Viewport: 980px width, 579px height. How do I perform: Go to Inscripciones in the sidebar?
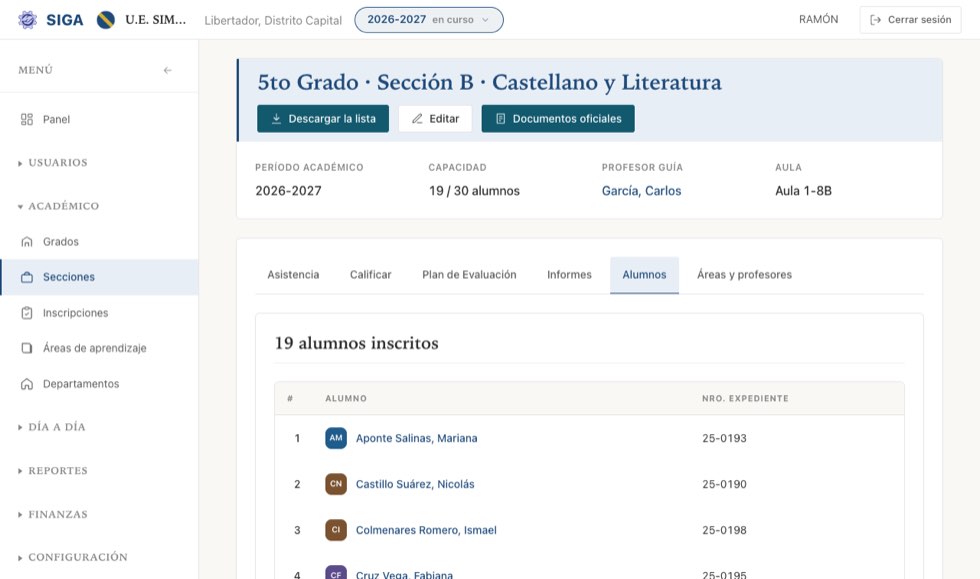pyautogui.click(x=99, y=313)
